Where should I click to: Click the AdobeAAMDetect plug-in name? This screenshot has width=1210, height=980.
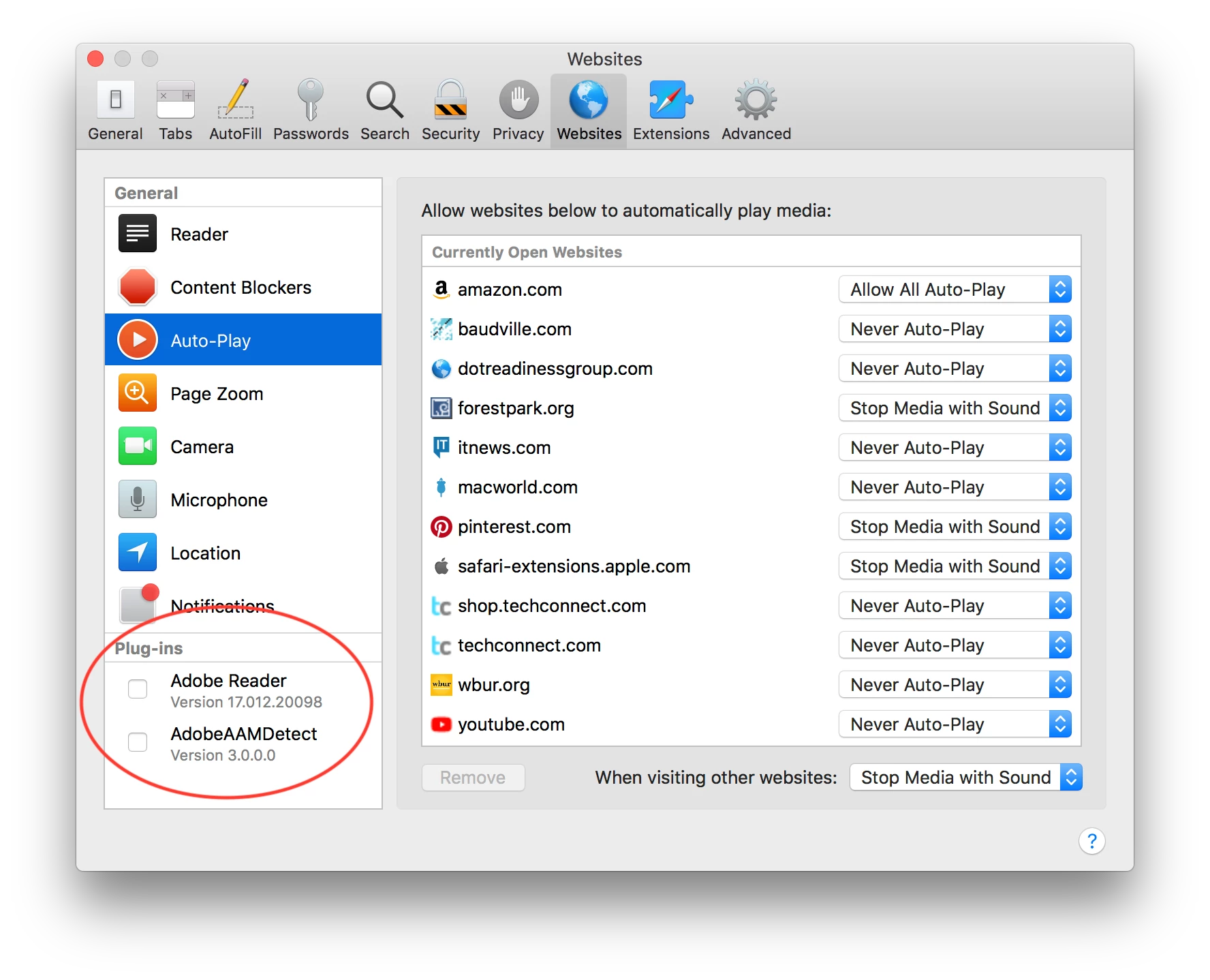pos(244,734)
